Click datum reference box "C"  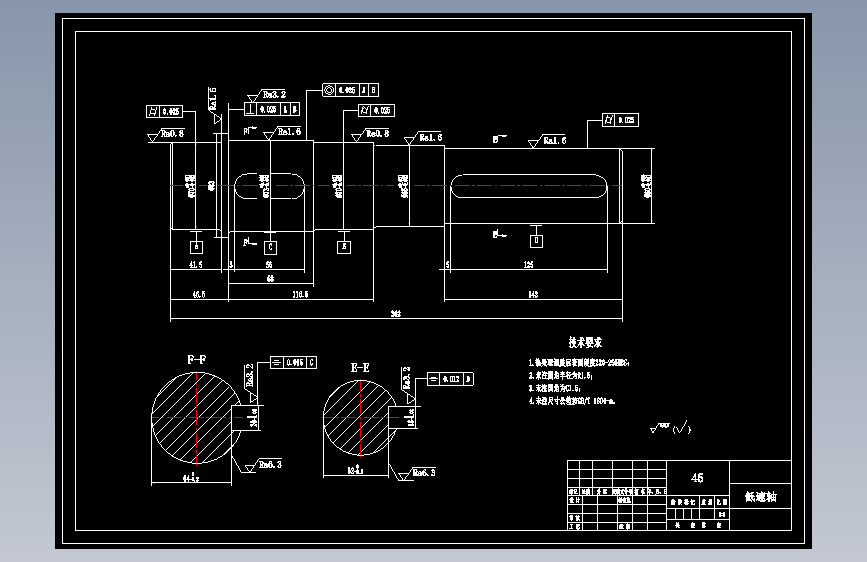(270, 247)
